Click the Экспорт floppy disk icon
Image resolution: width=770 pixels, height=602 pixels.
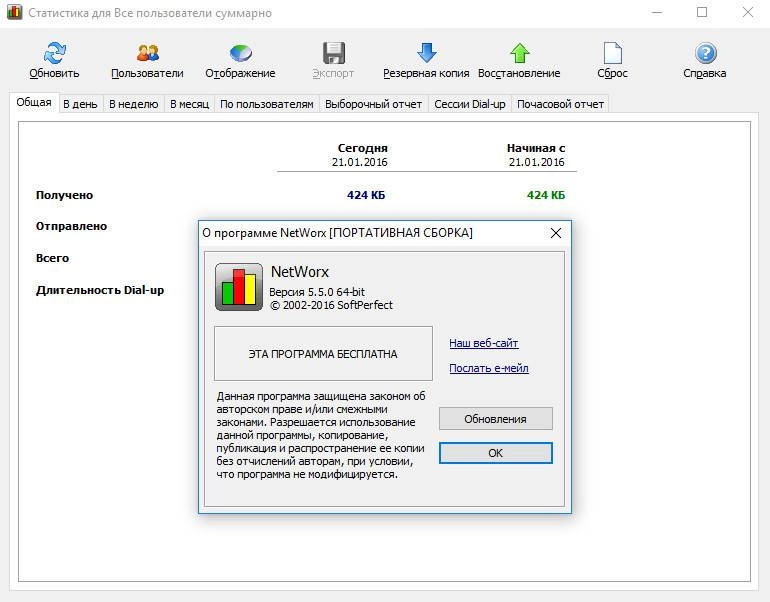[x=334, y=53]
